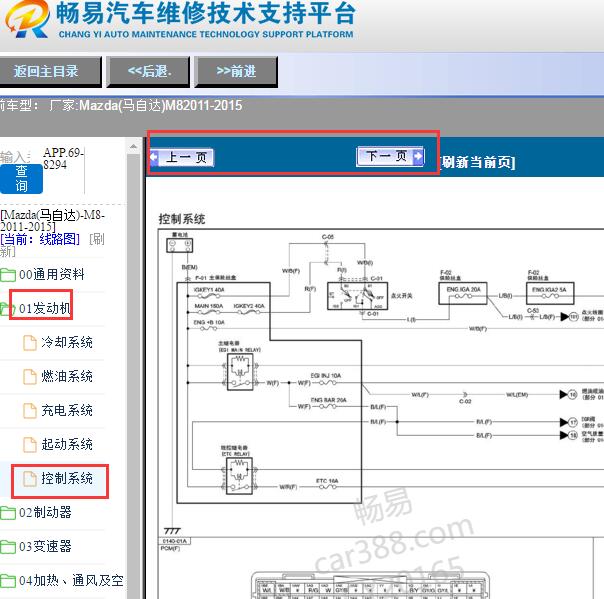The image size is (604, 599).
Task: Click document icon beside 充电系统
Action: coord(30,411)
